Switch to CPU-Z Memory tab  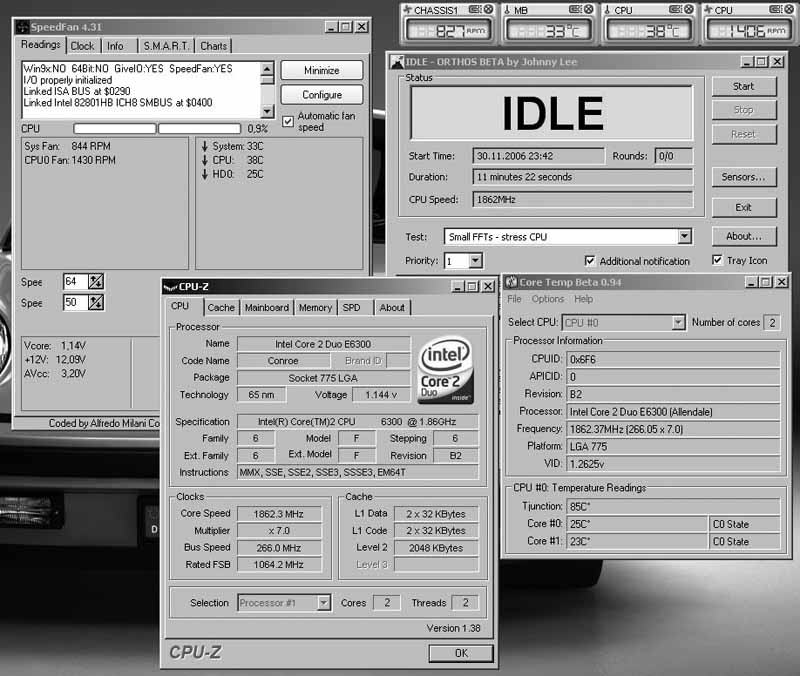point(315,308)
